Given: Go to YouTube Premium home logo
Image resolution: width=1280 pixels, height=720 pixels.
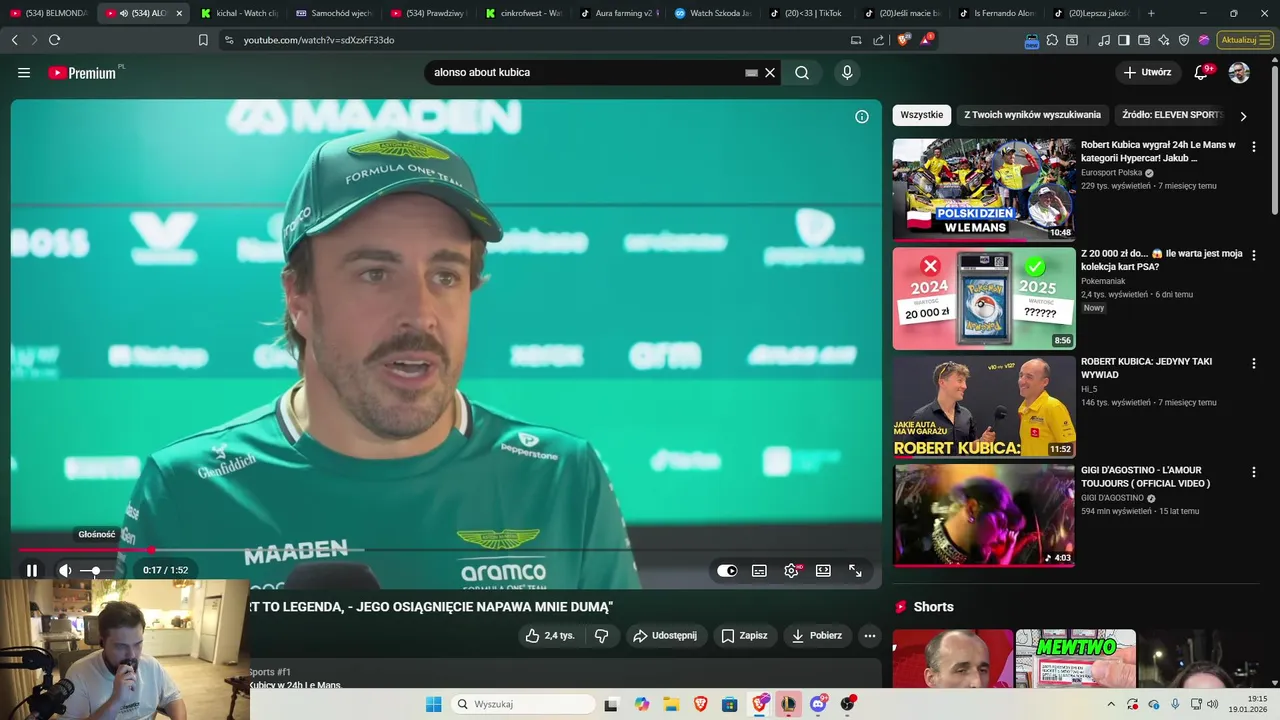Looking at the screenshot, I should tap(85, 73).
